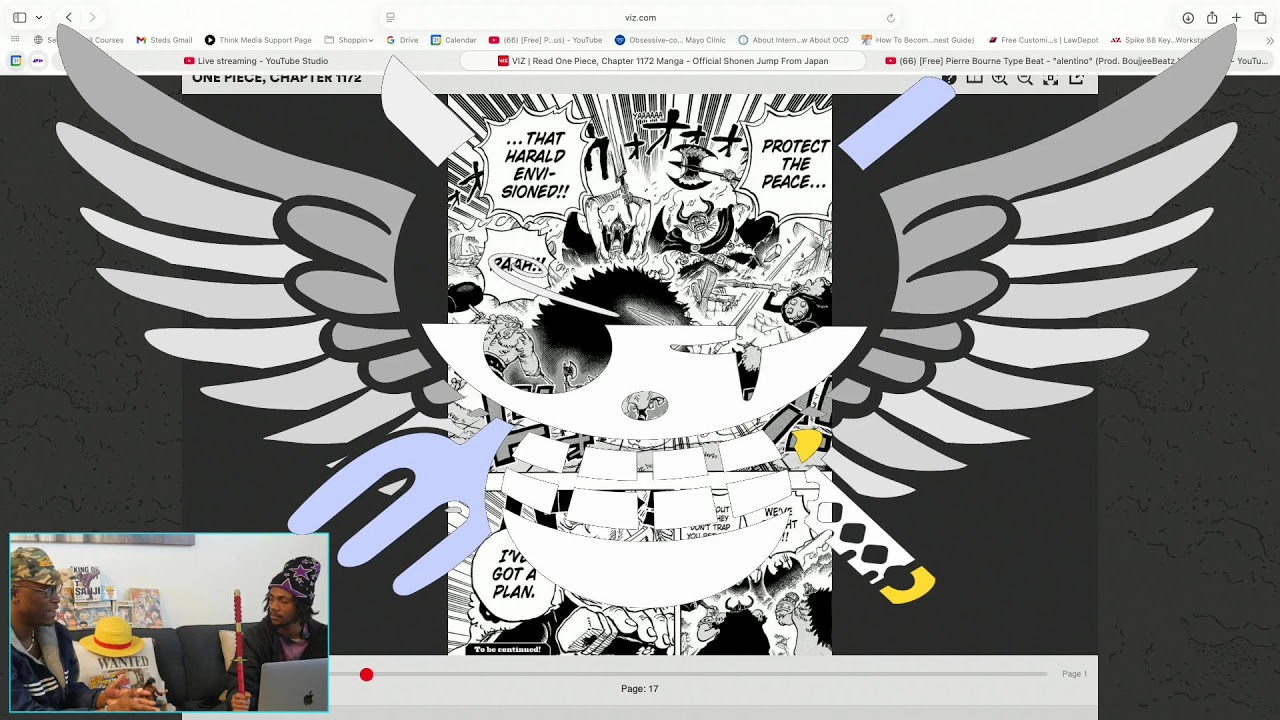Open the Obsessive-co... Mayo Clinic bookmark
Image resolution: width=1280 pixels, height=720 pixels.
pos(670,40)
